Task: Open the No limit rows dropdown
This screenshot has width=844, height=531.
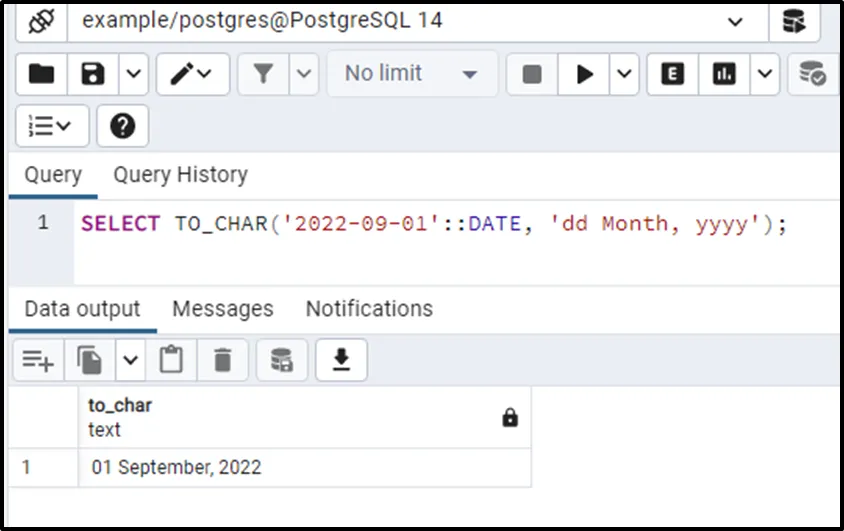Action: (410, 74)
